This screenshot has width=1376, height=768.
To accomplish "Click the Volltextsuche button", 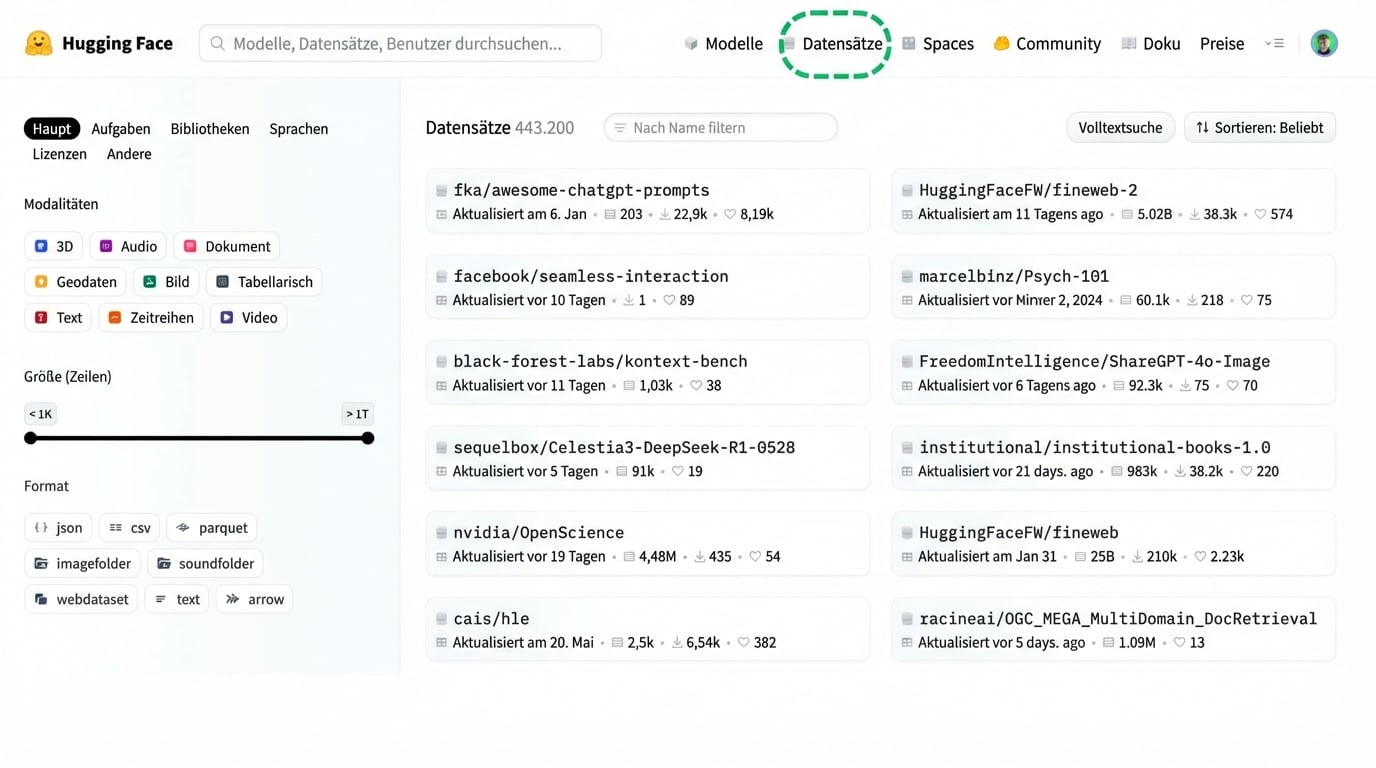I will (1120, 127).
